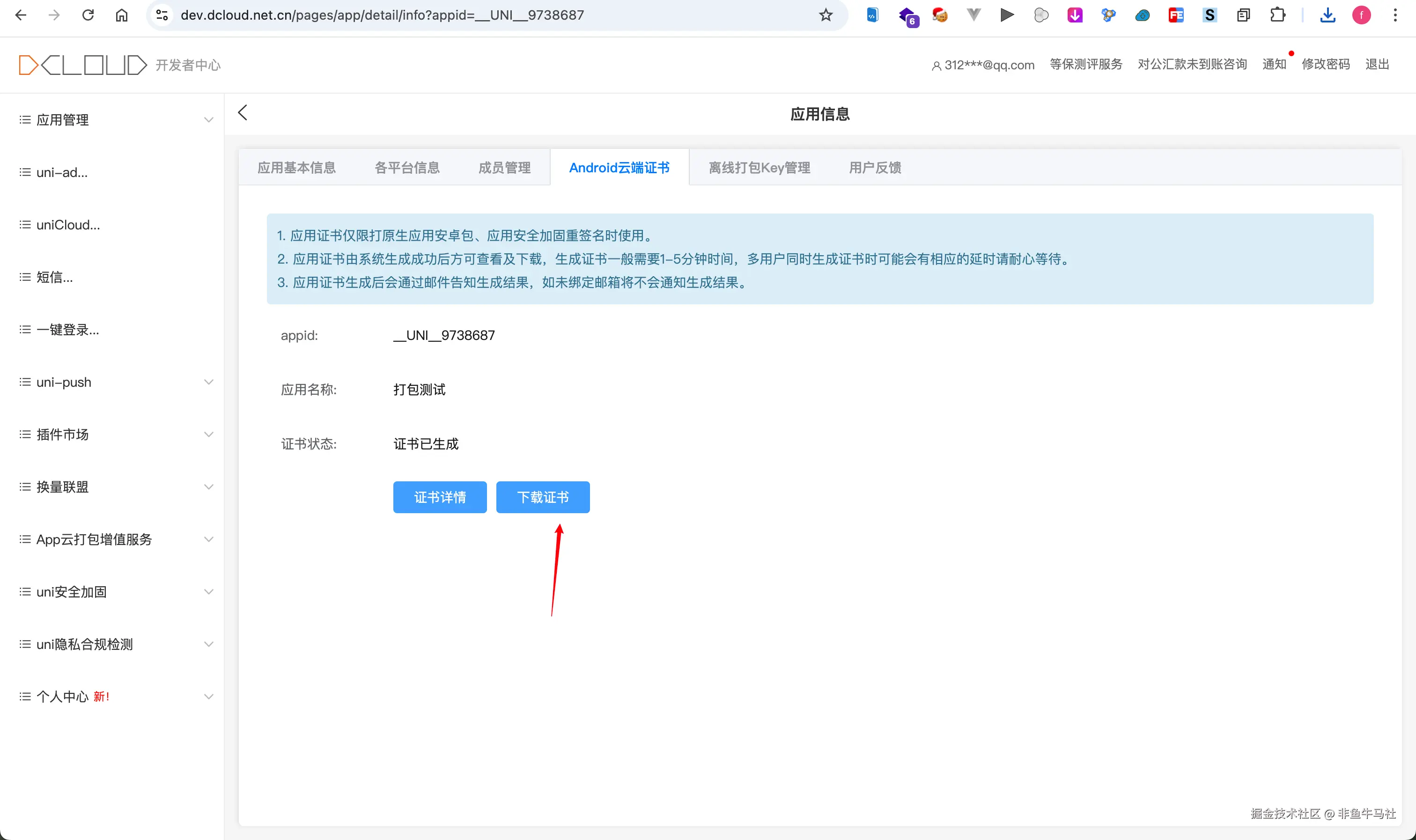Open the Chrome three-dot menu

1395,15
